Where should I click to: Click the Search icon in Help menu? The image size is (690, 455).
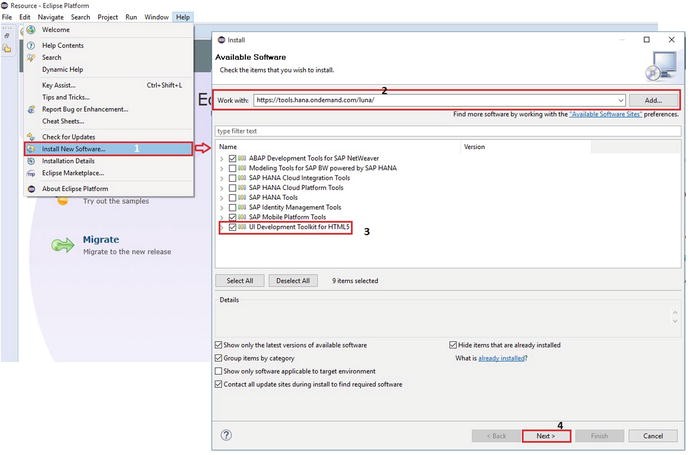[x=31, y=58]
